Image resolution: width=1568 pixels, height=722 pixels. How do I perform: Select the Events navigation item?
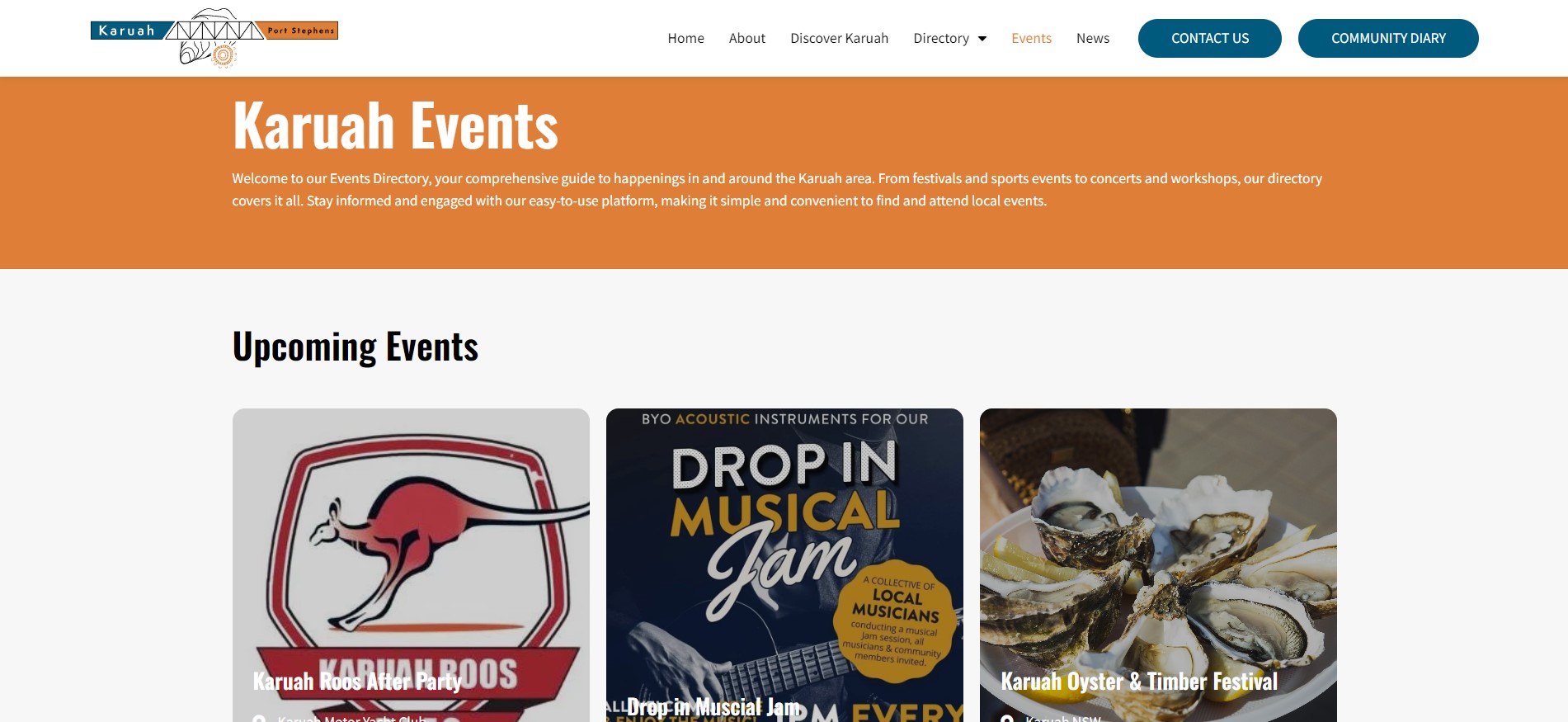tap(1031, 38)
